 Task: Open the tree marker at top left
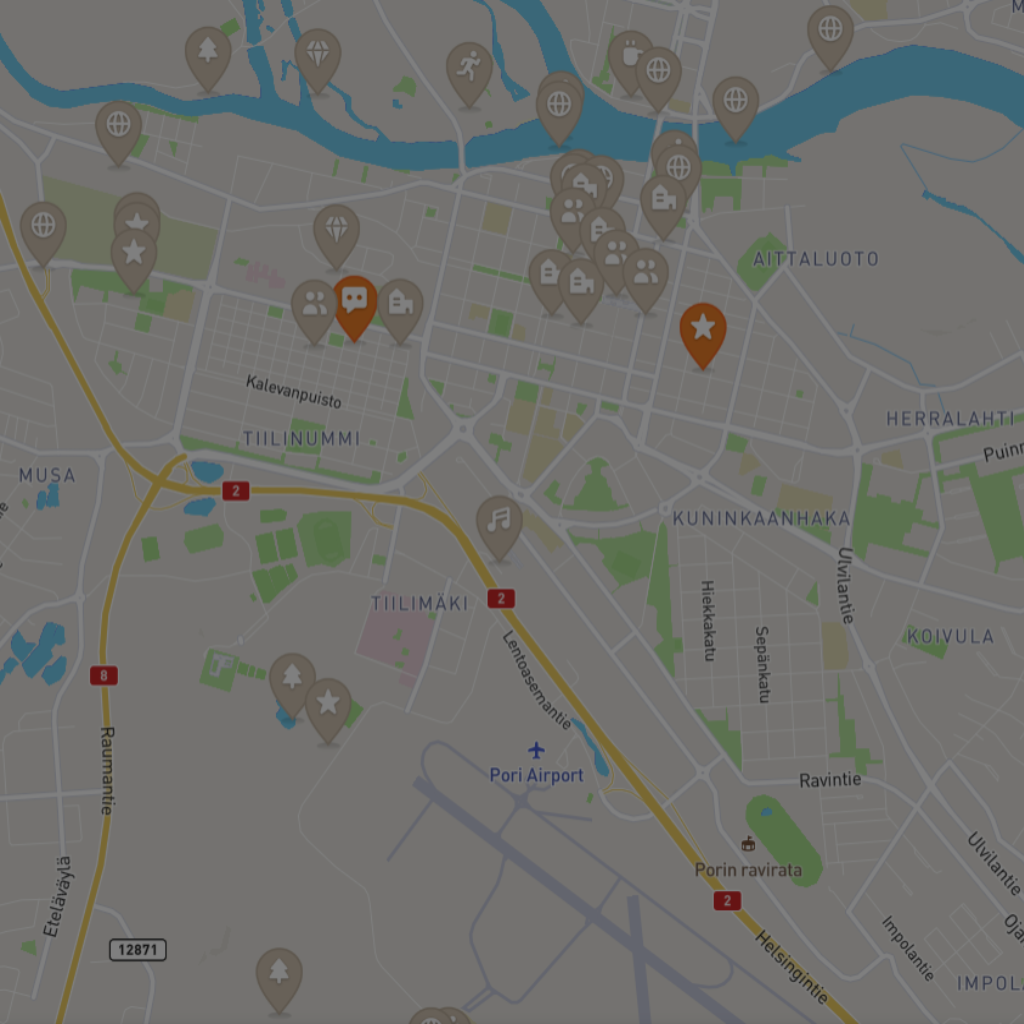[208, 58]
